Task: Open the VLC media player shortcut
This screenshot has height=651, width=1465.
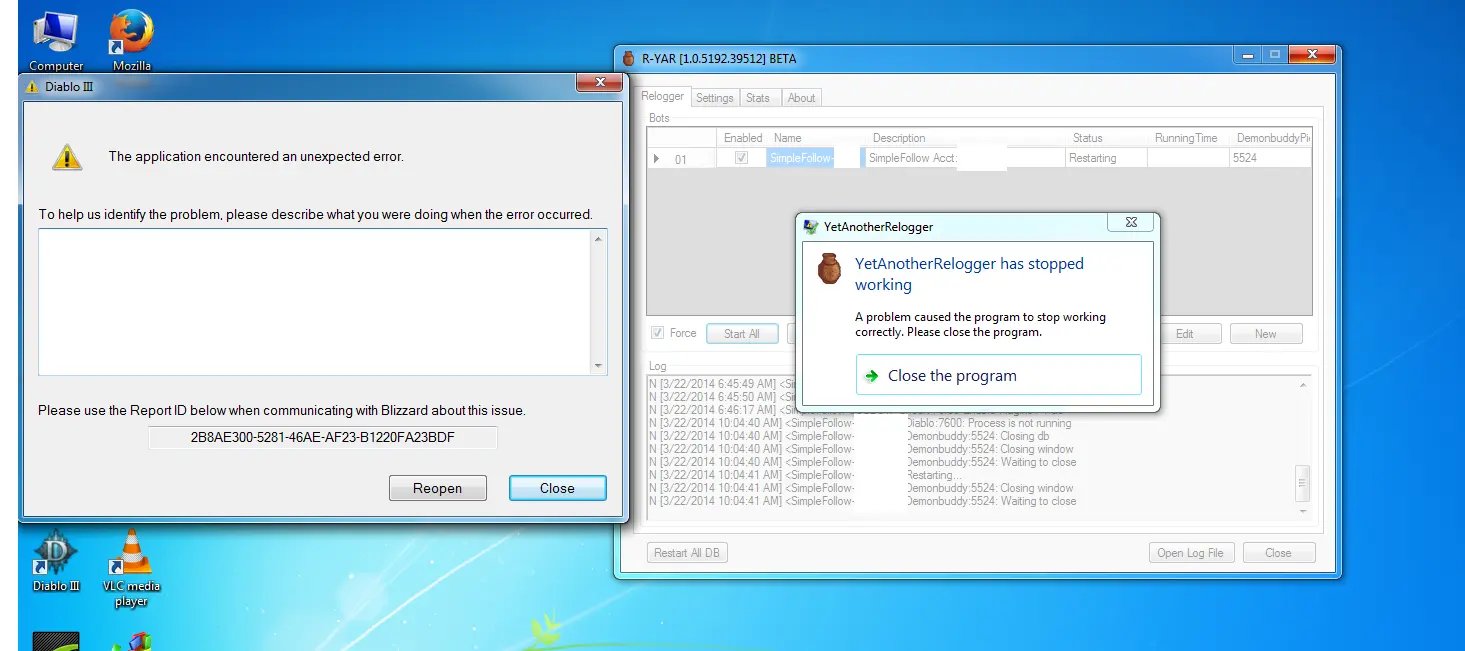Action: [131, 567]
